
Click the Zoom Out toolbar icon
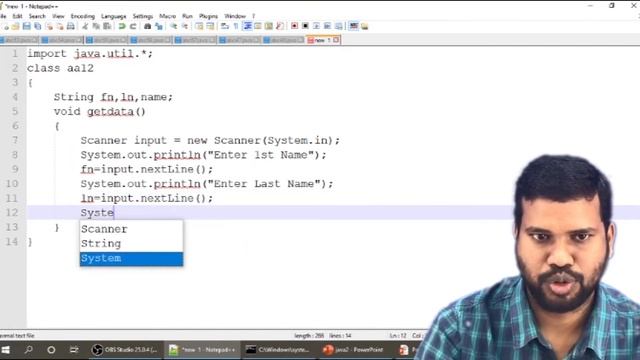184,27
